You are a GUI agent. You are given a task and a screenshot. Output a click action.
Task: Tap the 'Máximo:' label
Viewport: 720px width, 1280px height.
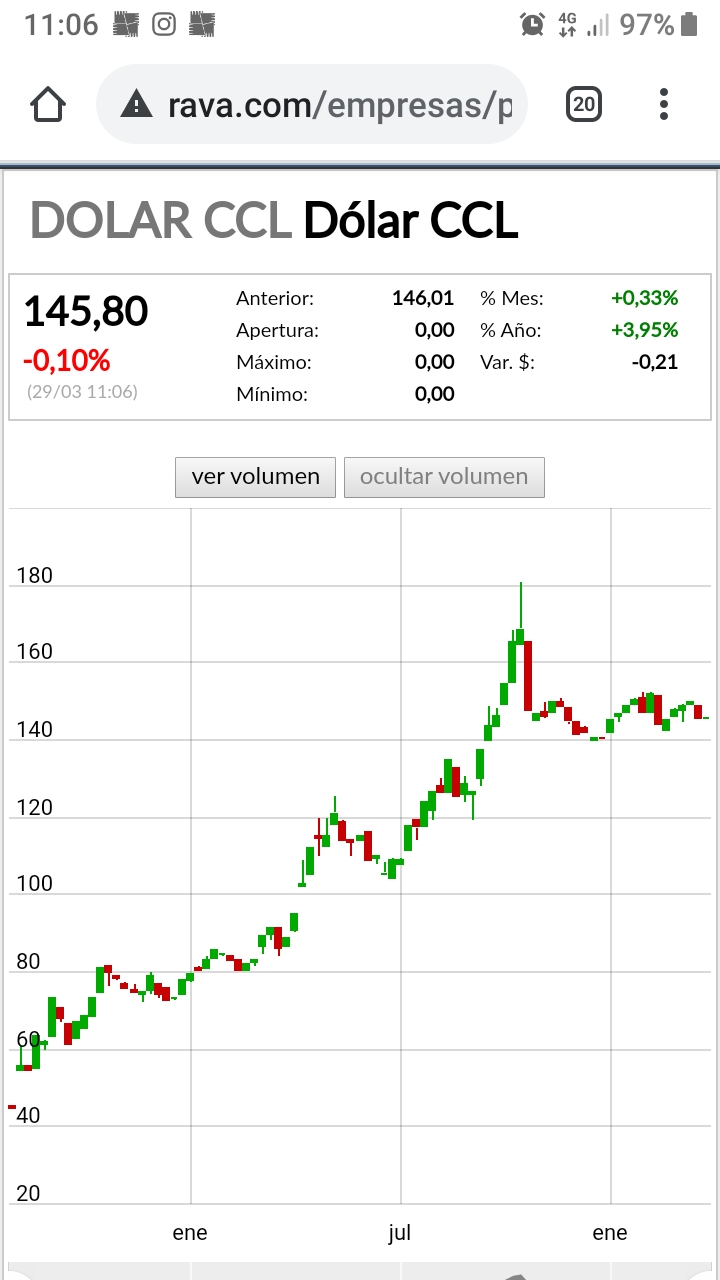[273, 362]
